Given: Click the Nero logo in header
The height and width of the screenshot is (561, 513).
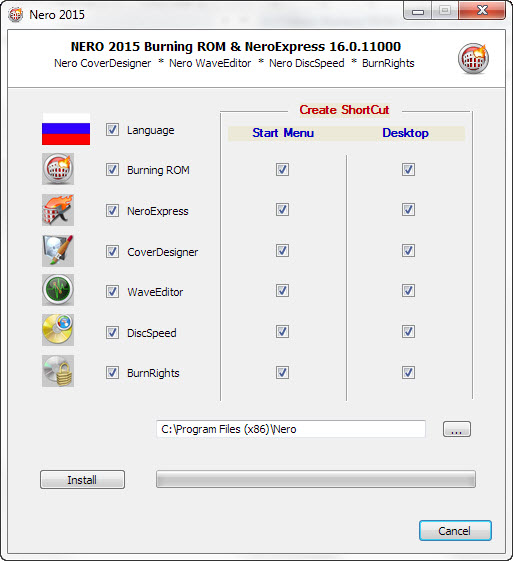Looking at the screenshot, I should point(473,58).
